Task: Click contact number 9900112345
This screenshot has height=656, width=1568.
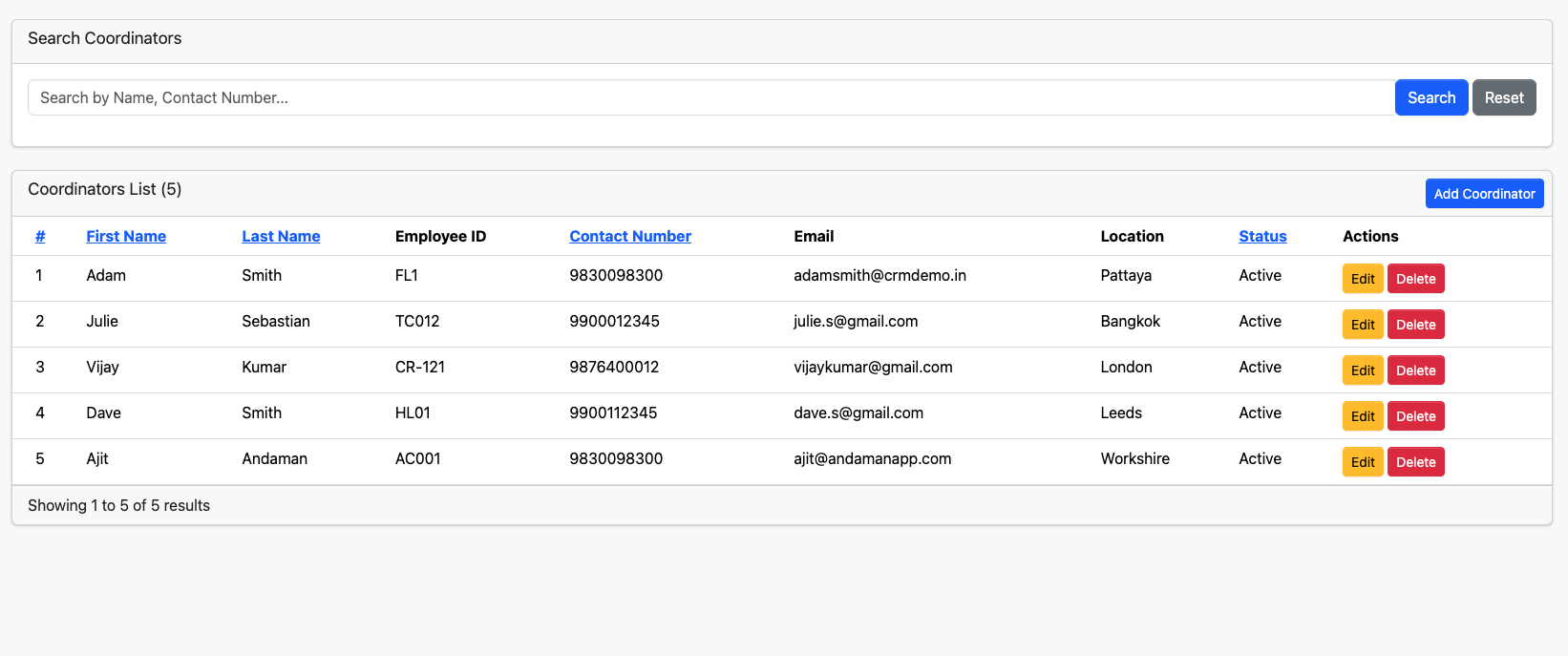Action: pos(613,413)
